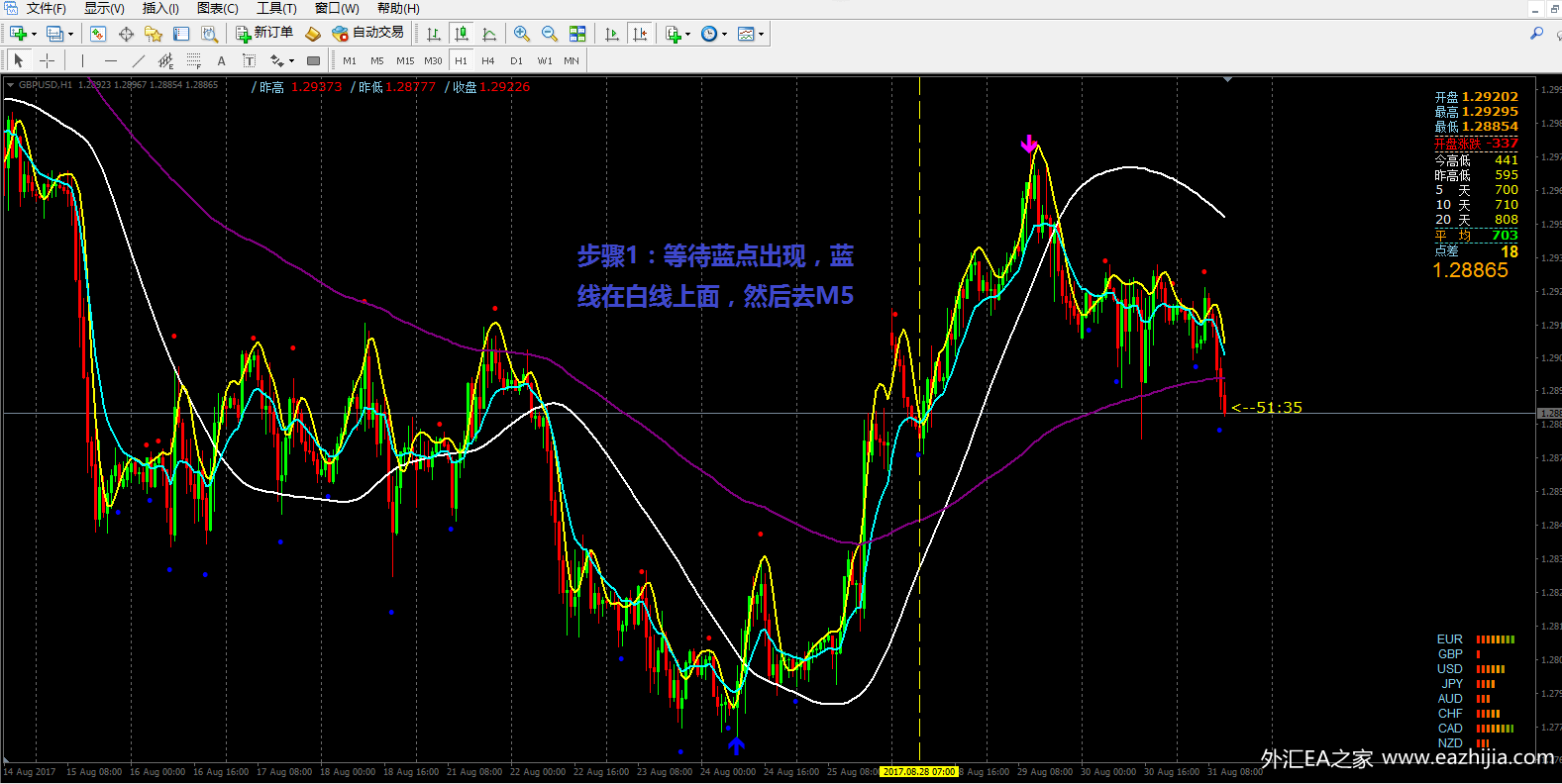Open the 显示(V) menu
1562x784 pixels.
coord(104,8)
